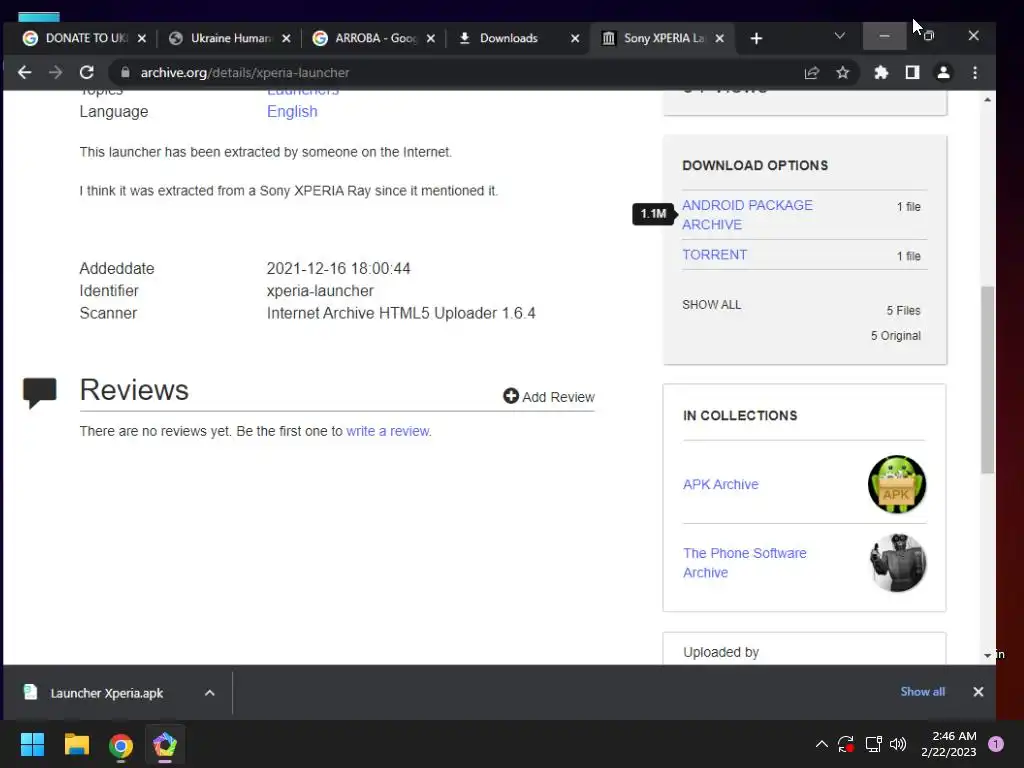Open File Explorer from the taskbar
1024x768 pixels.
[x=76, y=744]
